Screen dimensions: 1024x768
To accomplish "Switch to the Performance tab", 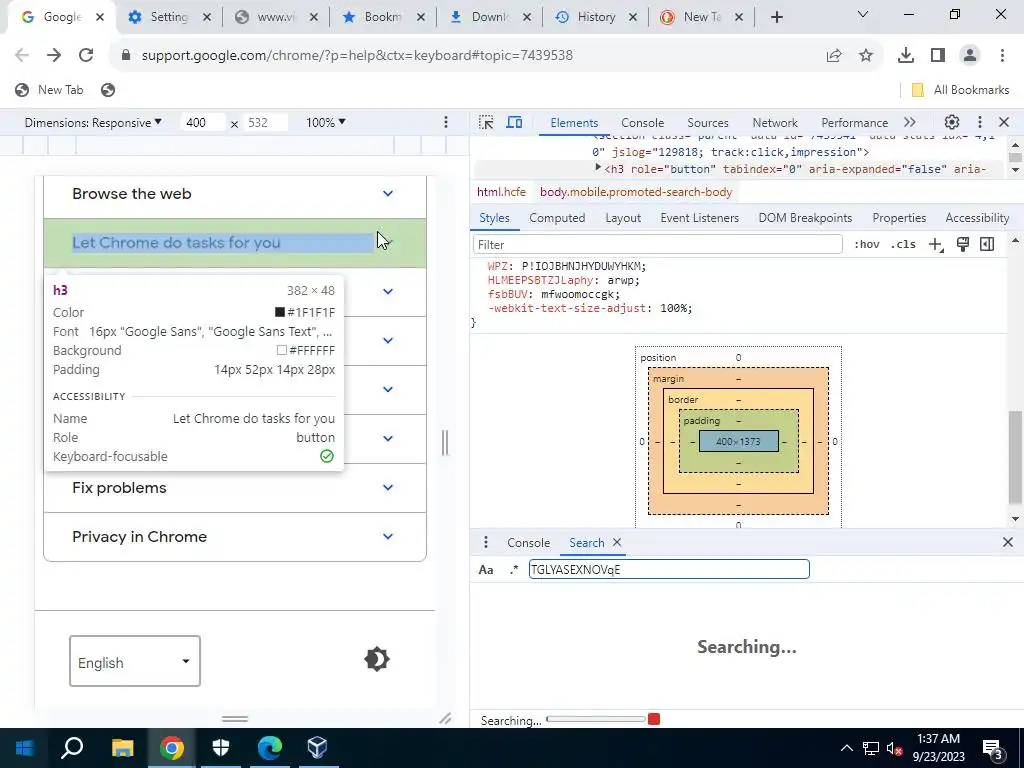I will [854, 123].
